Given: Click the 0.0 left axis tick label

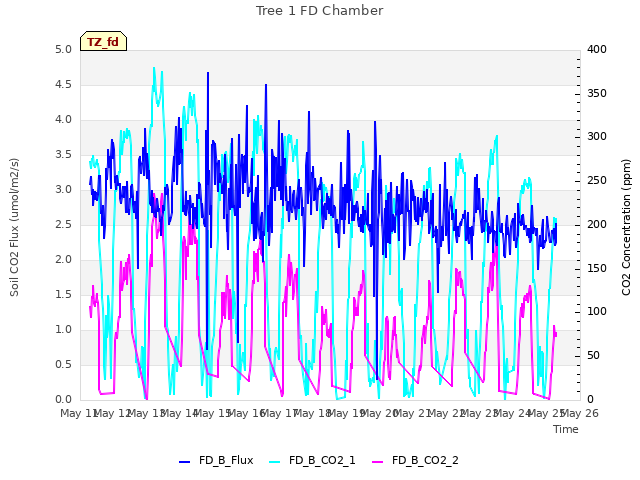Looking at the screenshot, I should 63,400.
